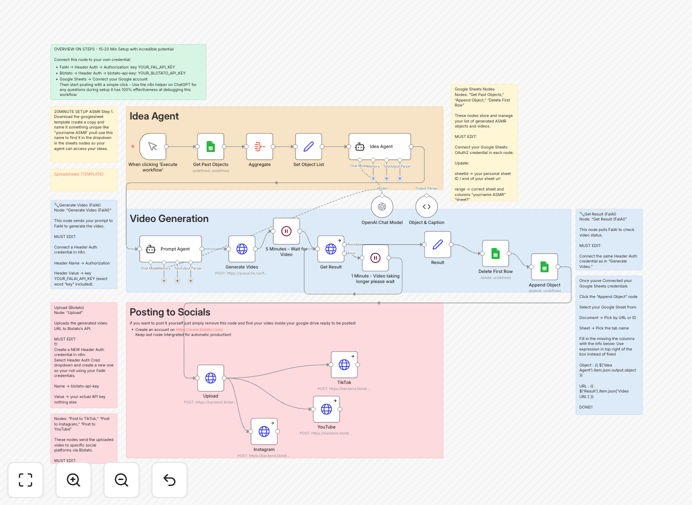Select the Idea Agent node

pyautogui.click(x=380, y=147)
